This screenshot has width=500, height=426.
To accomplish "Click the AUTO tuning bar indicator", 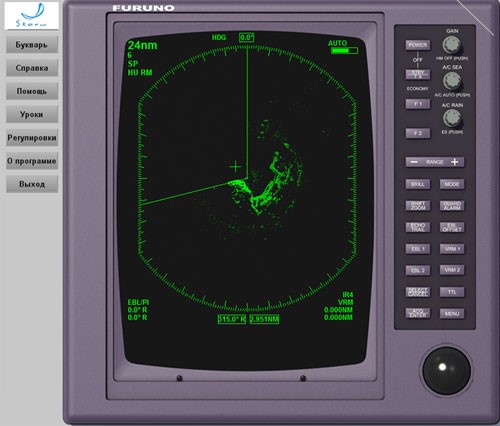I will click(x=344, y=51).
